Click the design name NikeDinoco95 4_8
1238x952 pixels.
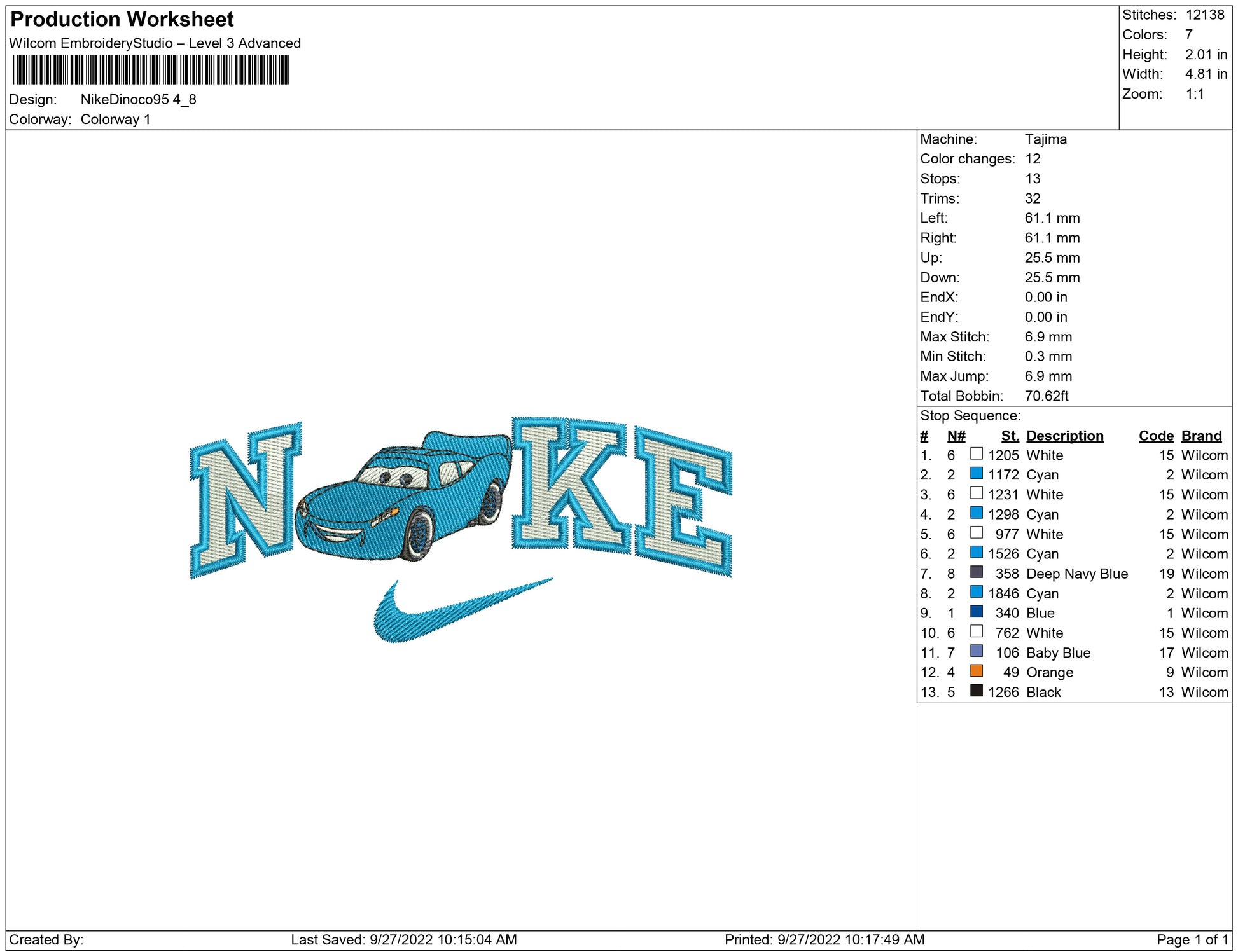[x=138, y=100]
